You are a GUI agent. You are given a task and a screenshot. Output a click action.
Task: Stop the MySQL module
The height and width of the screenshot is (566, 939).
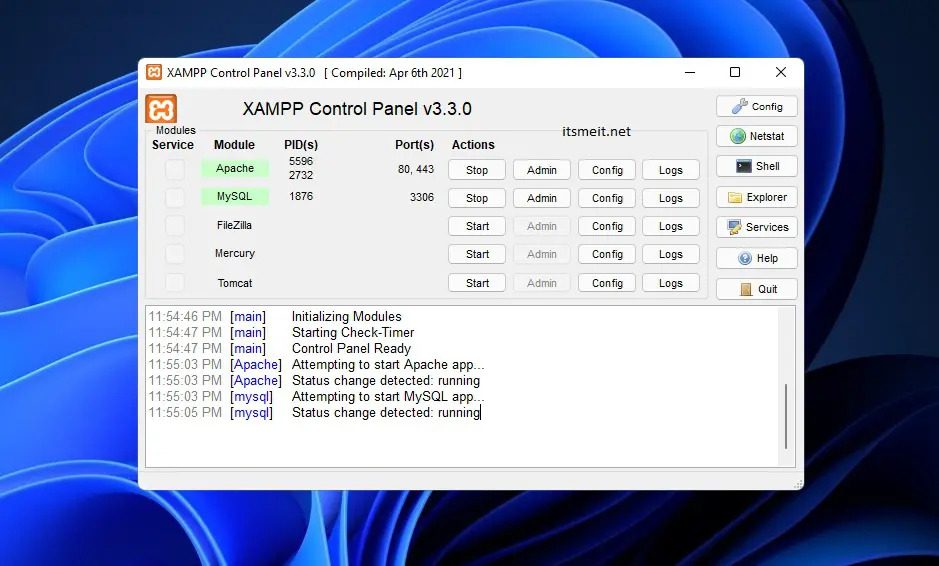pyautogui.click(x=477, y=198)
